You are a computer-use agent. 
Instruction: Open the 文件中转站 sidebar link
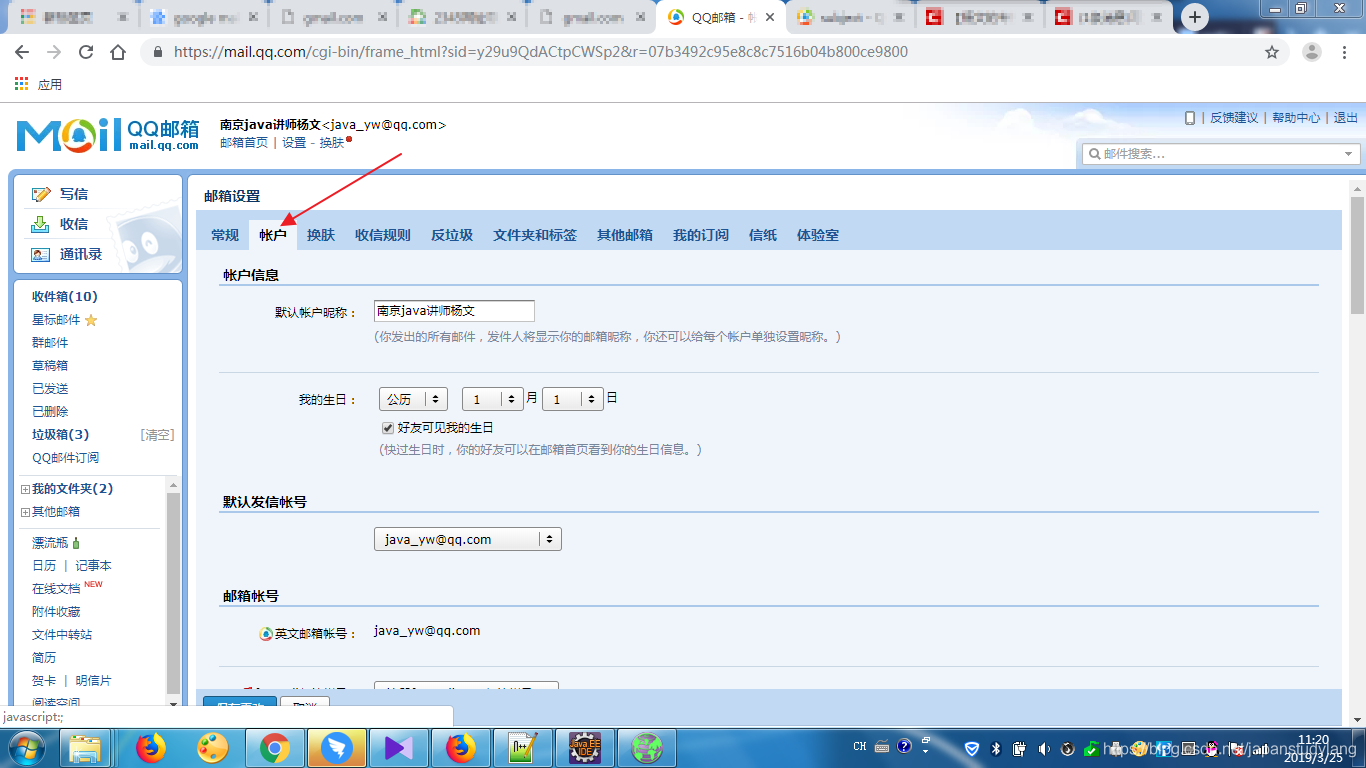pyautogui.click(x=62, y=635)
